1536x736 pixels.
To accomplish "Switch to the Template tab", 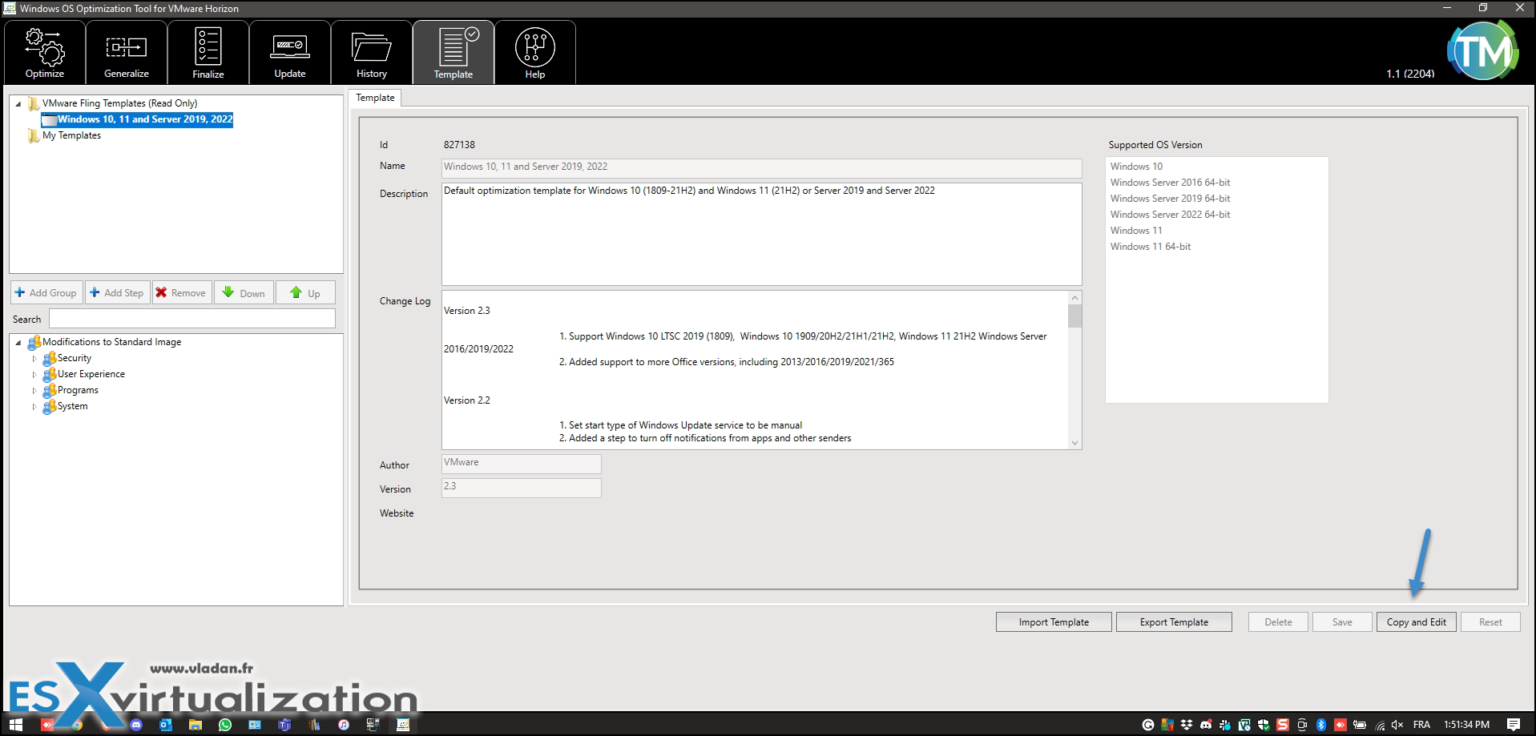I will click(x=375, y=97).
